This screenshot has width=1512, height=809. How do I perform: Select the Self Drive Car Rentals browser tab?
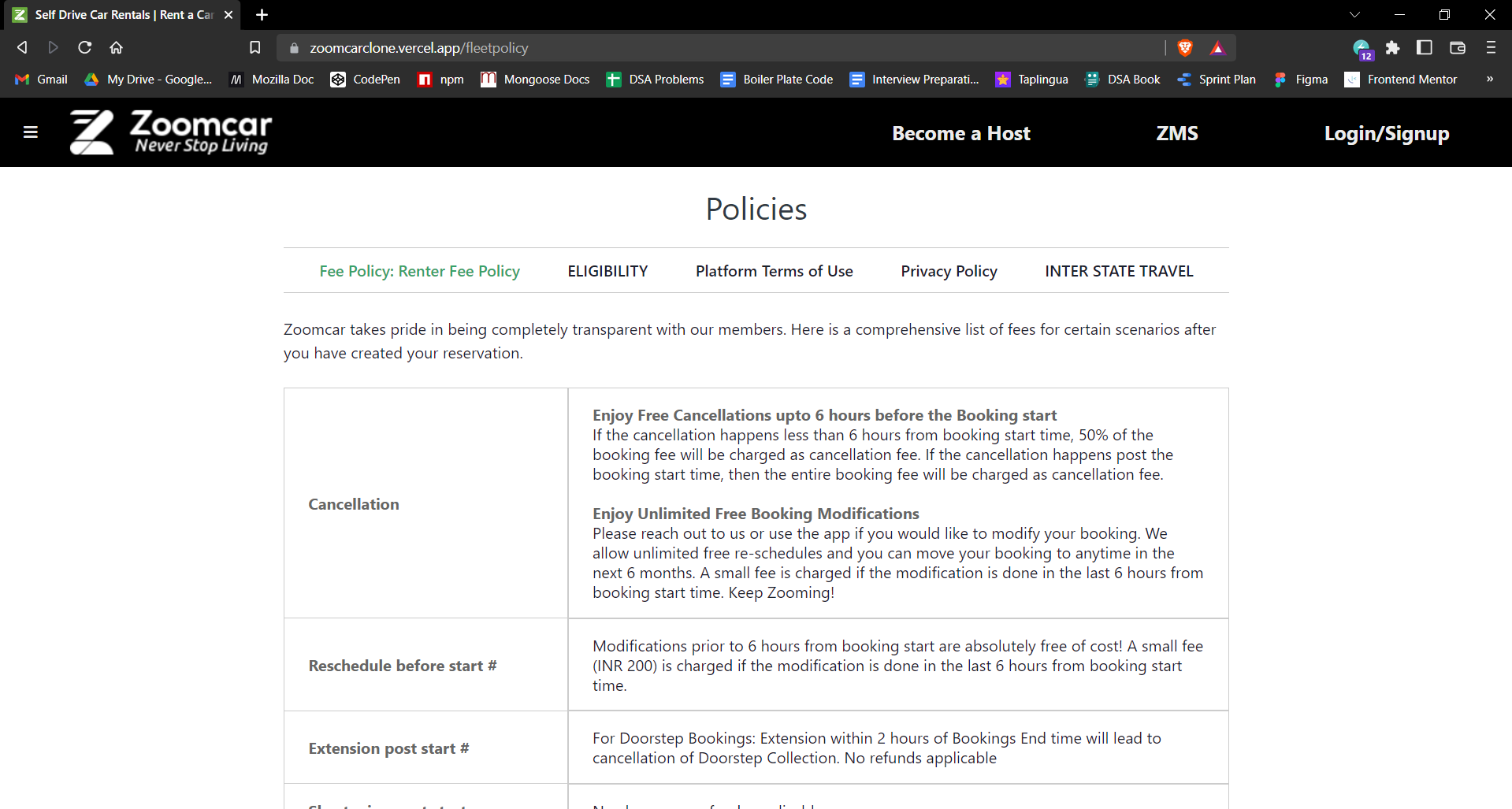click(x=122, y=15)
